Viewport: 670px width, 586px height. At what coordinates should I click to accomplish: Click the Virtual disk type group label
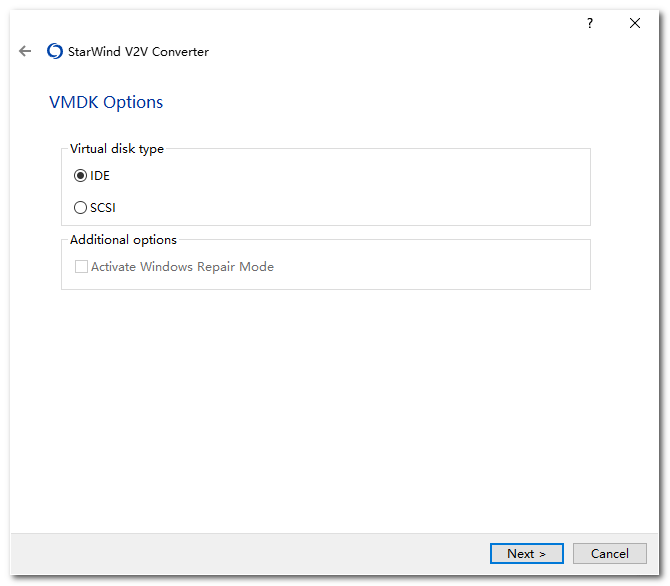pyautogui.click(x=117, y=149)
